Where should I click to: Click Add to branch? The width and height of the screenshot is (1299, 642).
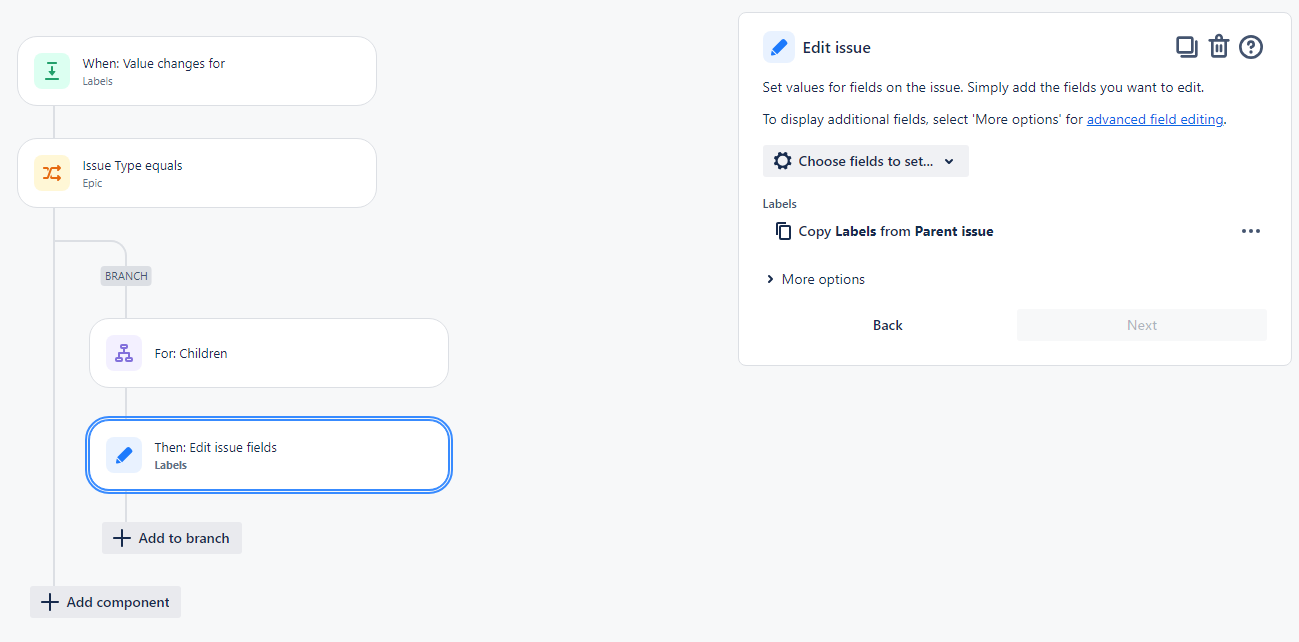point(171,537)
